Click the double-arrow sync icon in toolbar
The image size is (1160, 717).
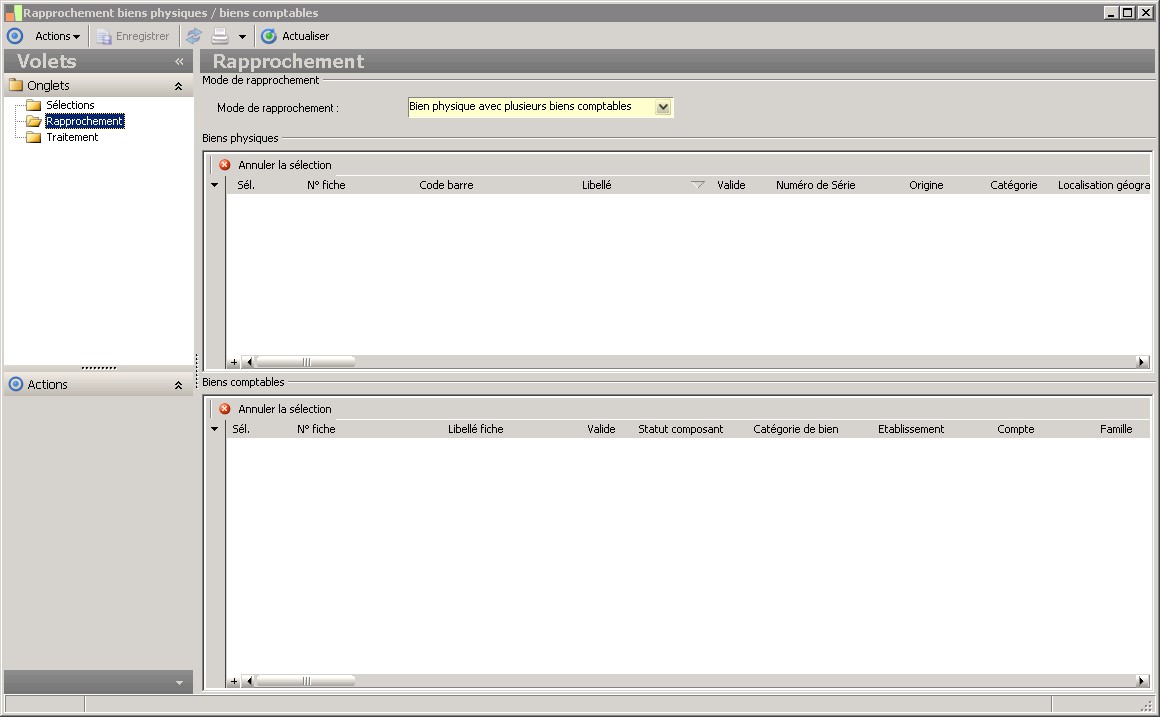(194, 36)
